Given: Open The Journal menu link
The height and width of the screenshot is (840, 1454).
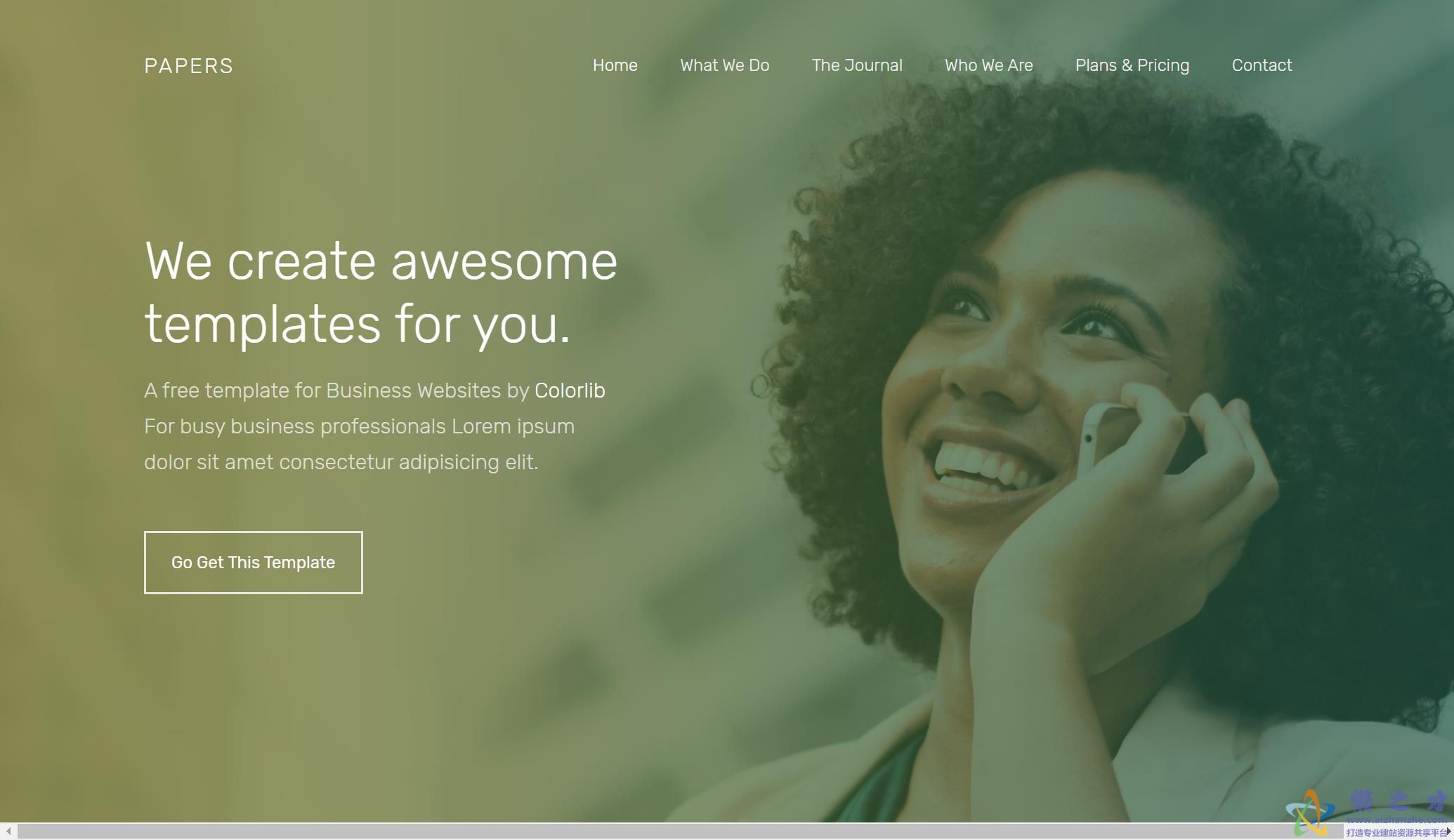Looking at the screenshot, I should pyautogui.click(x=856, y=65).
